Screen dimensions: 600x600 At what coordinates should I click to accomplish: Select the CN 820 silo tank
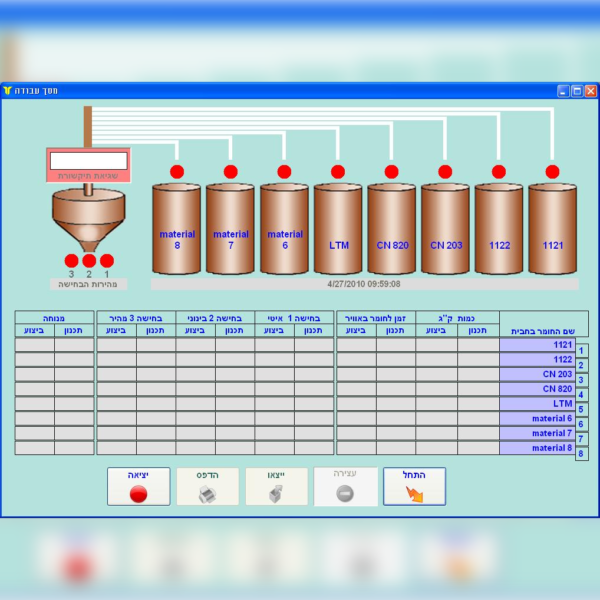391,229
